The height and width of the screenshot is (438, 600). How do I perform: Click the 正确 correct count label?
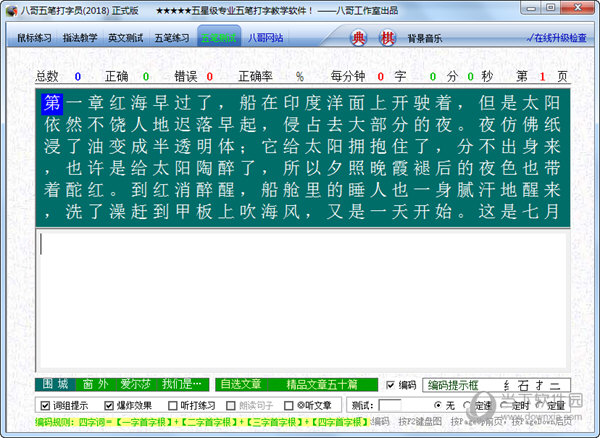(x=117, y=77)
